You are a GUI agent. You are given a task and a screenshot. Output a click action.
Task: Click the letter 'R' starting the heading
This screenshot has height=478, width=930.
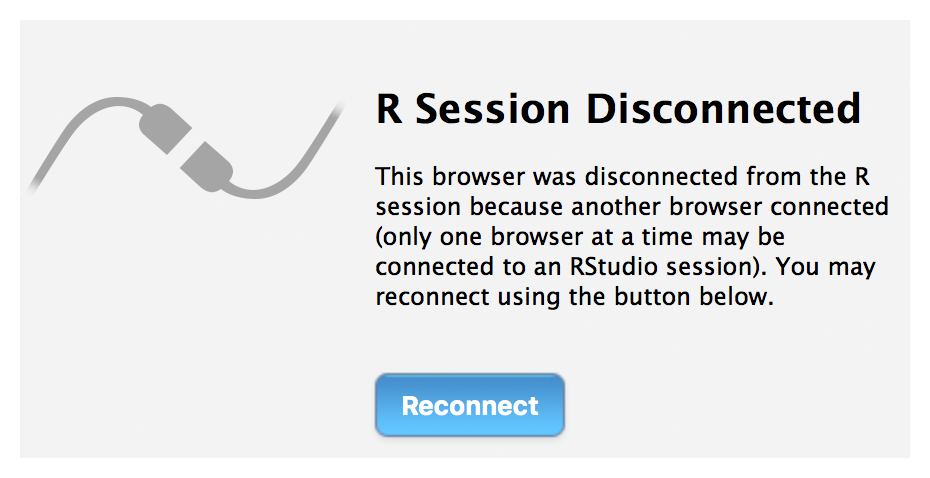tap(389, 110)
